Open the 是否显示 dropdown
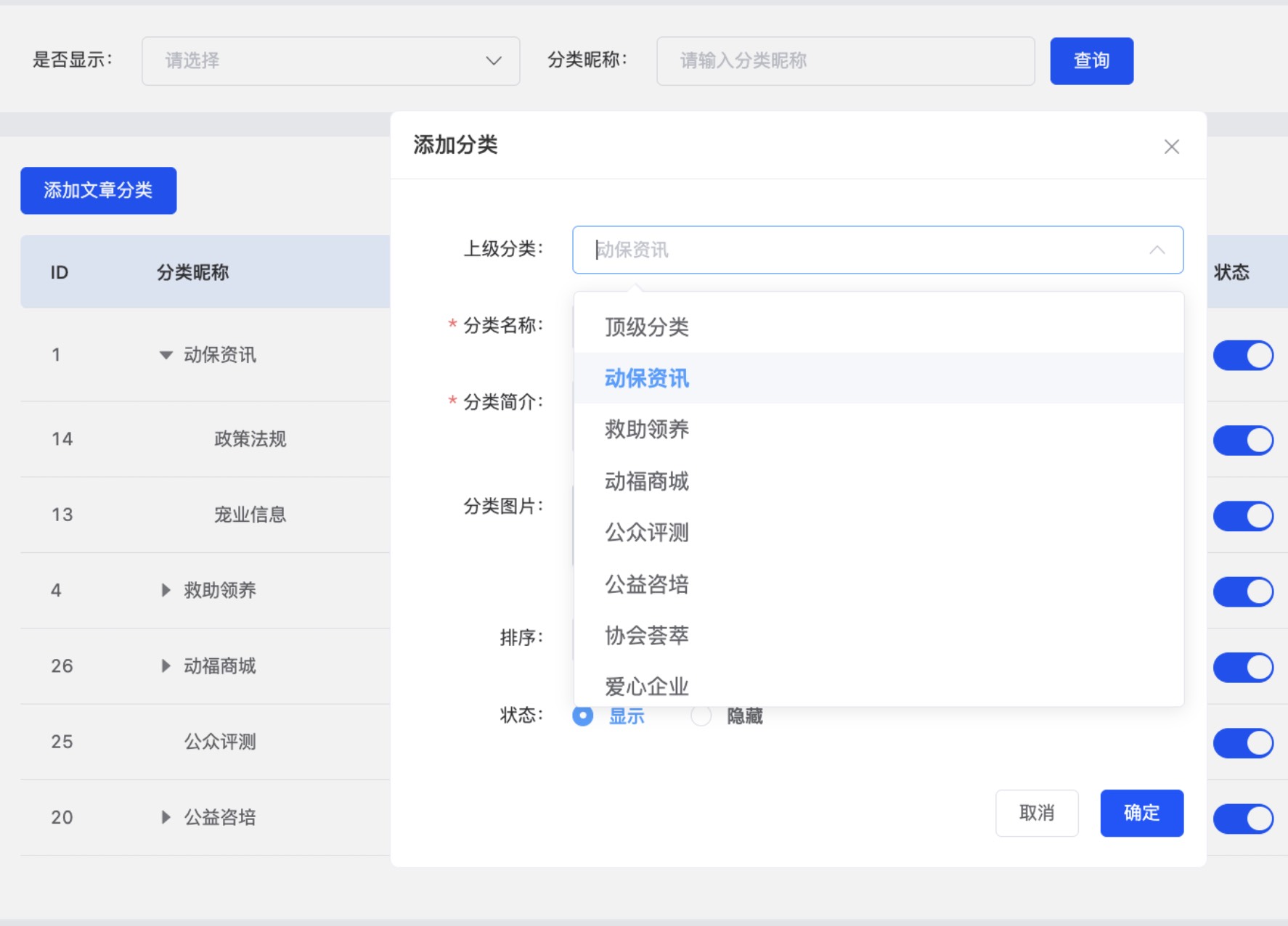 [330, 61]
